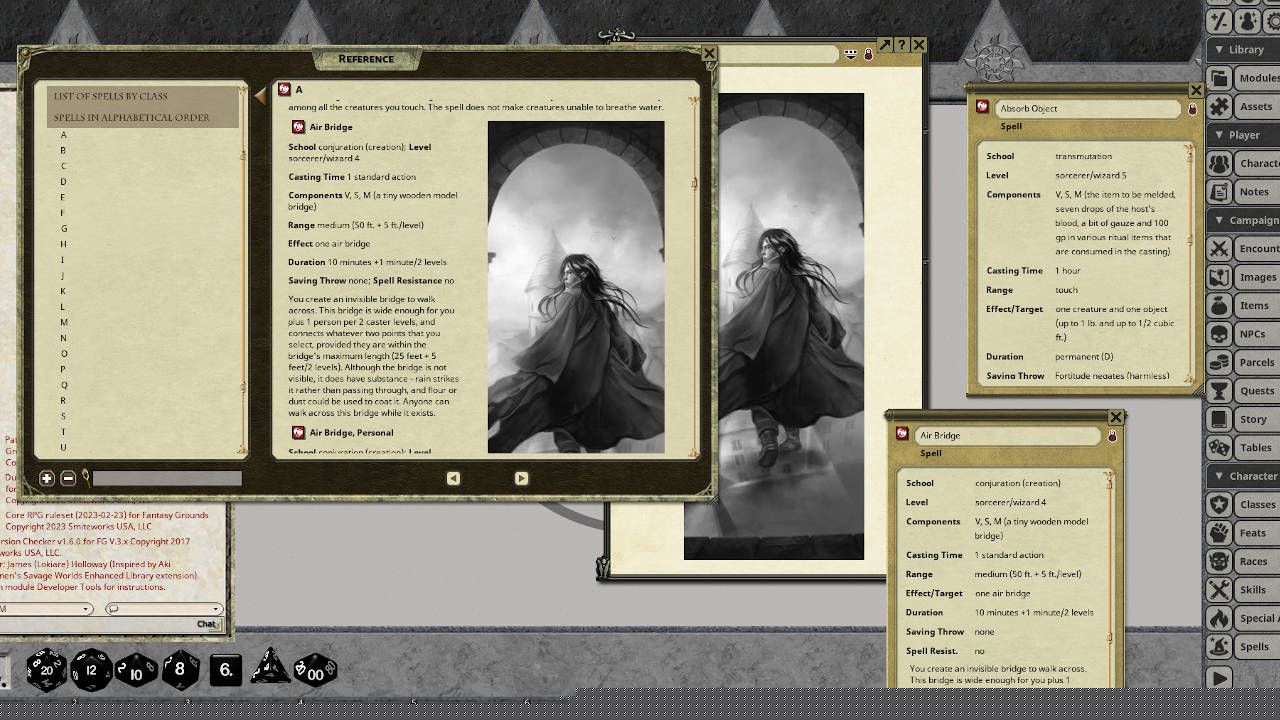Screen dimensions: 1280x720
Task: Collapse all index entries with minus button
Action: (68, 478)
